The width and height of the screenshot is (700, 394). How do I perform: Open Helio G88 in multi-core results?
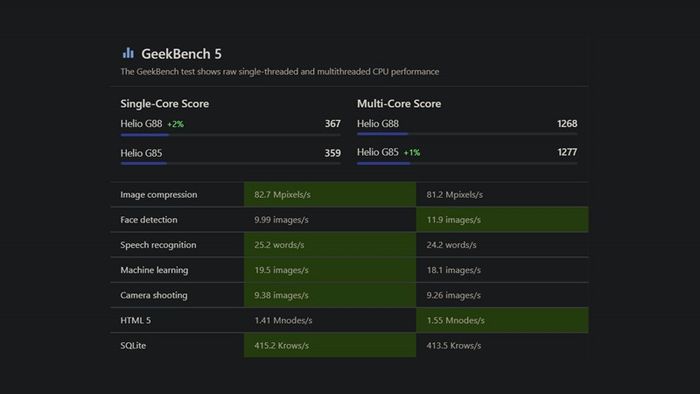pyautogui.click(x=378, y=124)
